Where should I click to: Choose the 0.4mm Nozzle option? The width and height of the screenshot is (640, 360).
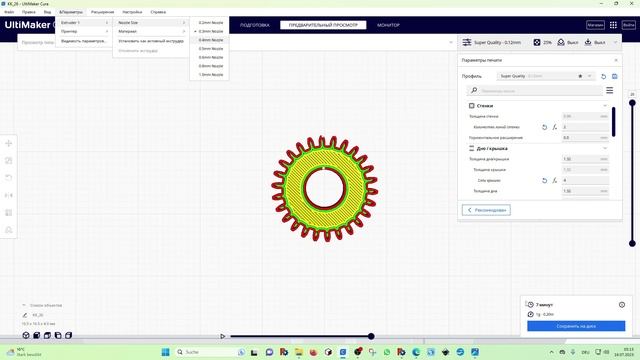click(x=209, y=40)
